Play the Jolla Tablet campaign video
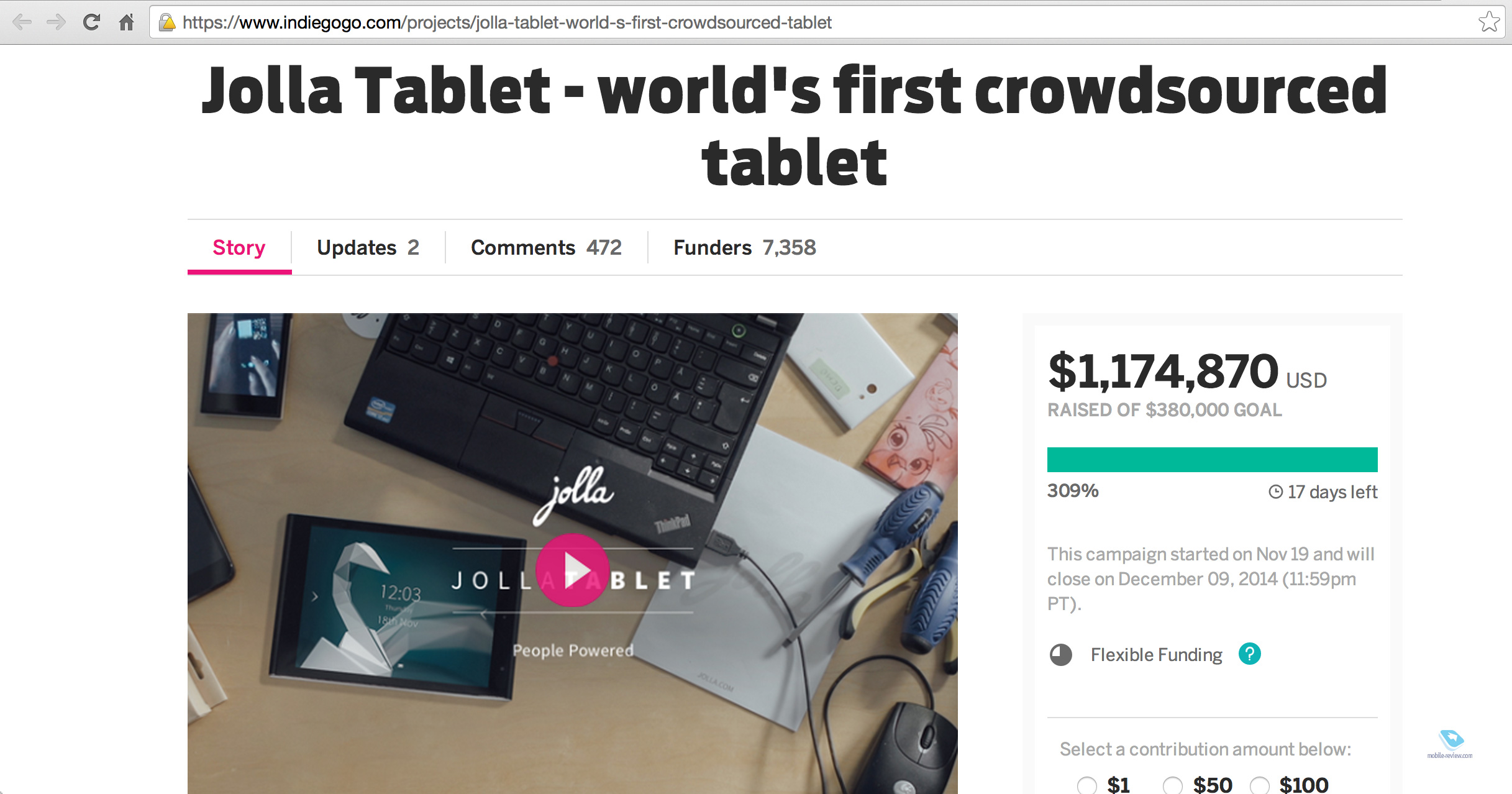The image size is (1512, 794). coord(572,570)
